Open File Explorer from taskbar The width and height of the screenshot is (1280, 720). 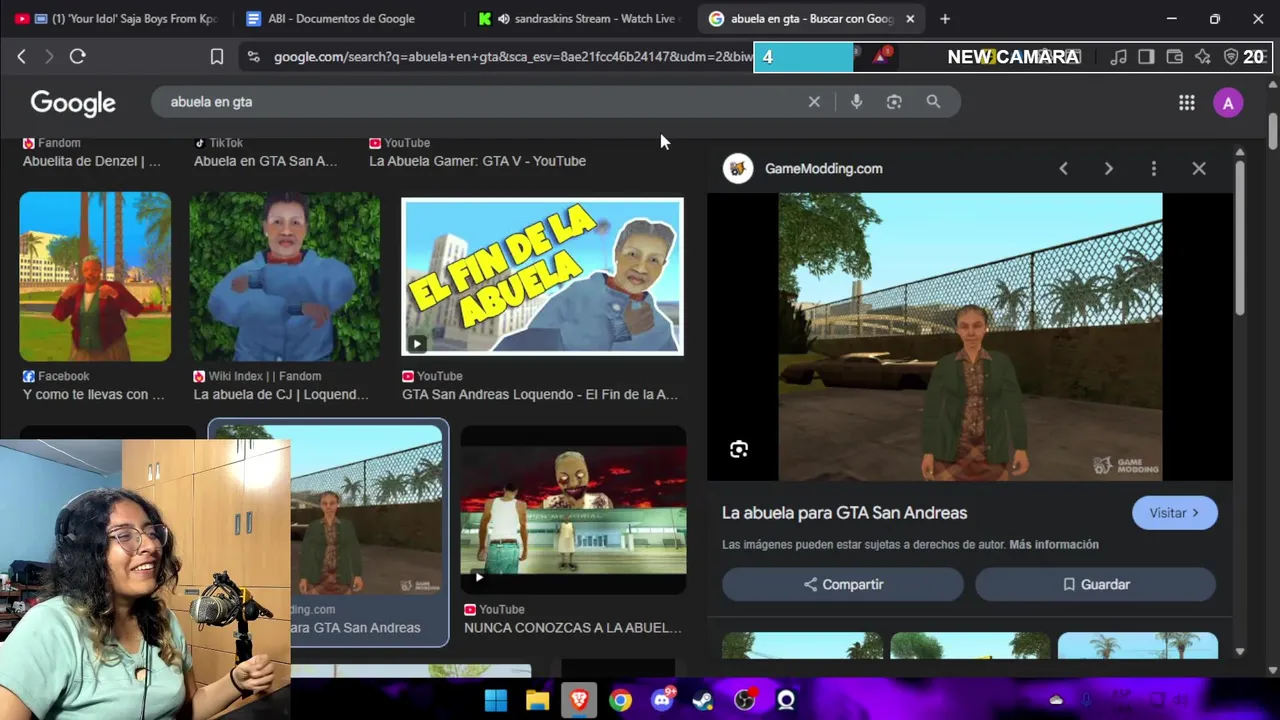[537, 700]
